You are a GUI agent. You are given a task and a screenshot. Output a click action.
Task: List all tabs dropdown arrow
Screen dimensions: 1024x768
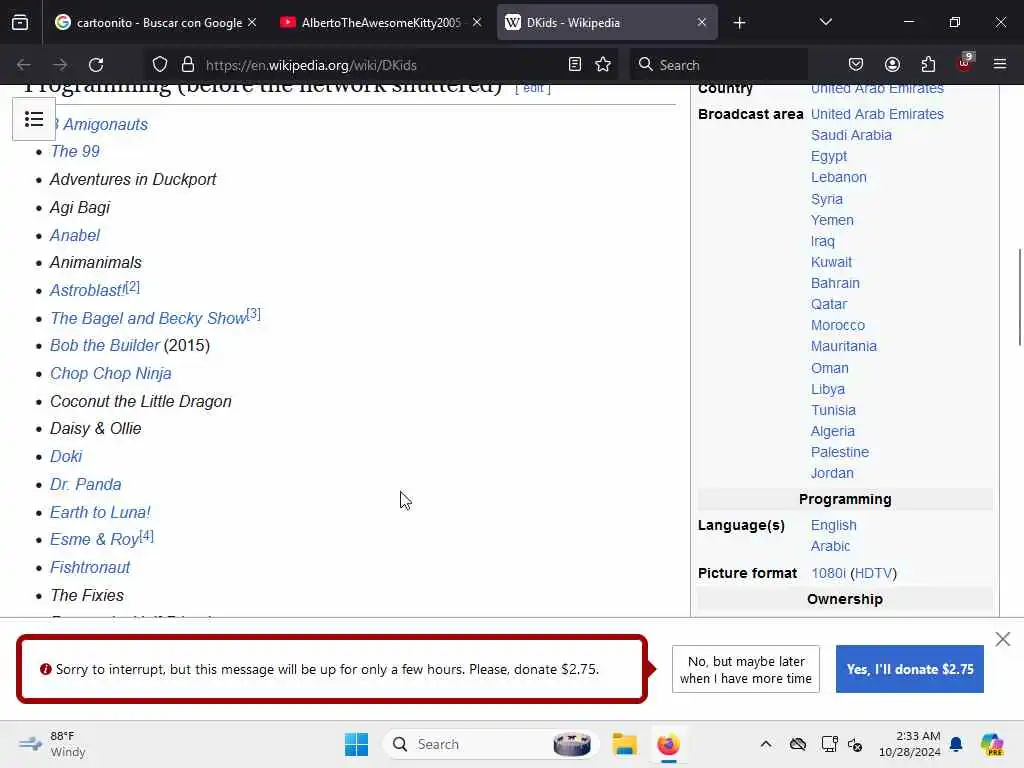[x=825, y=22]
